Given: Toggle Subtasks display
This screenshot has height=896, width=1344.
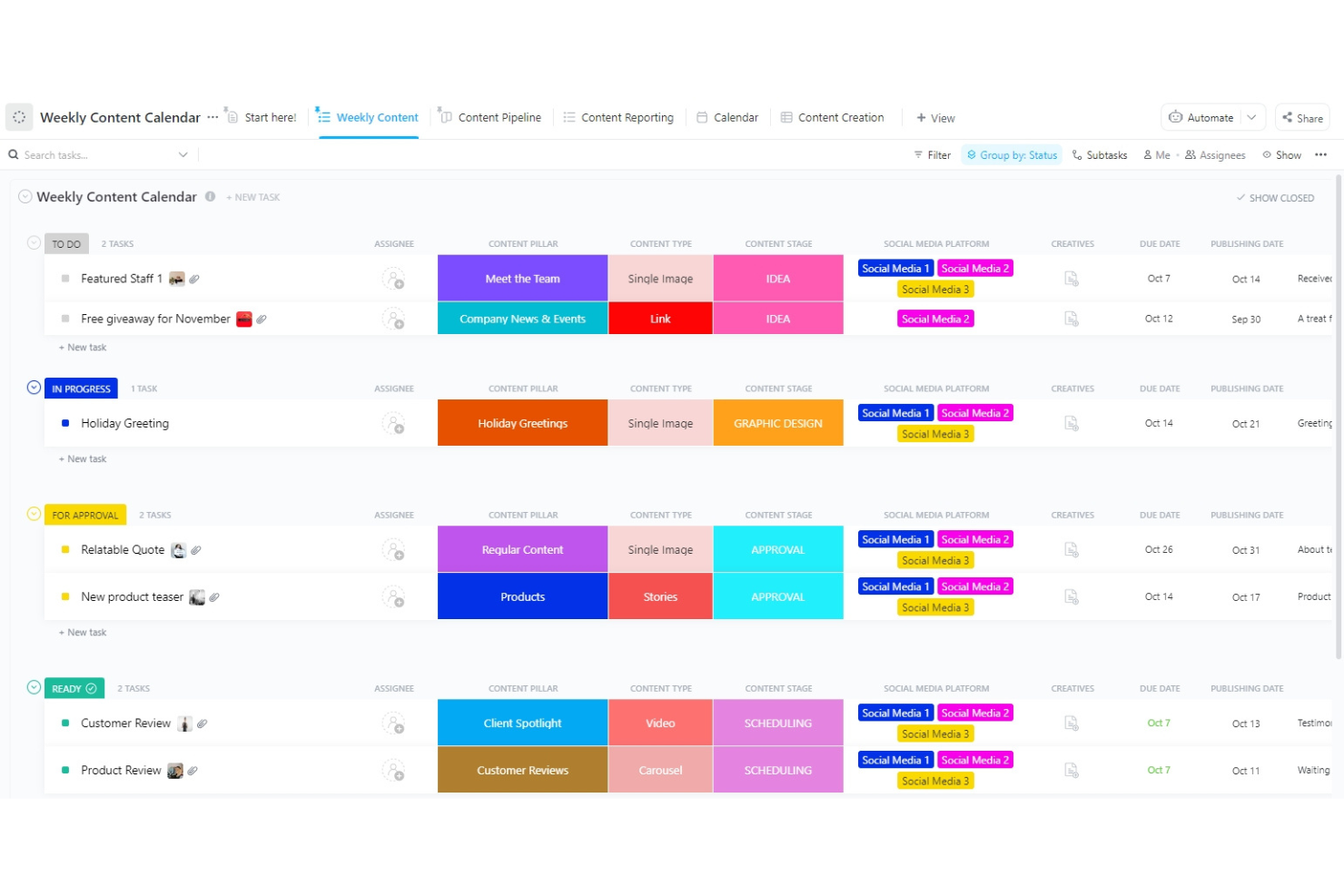Looking at the screenshot, I should pos(1100,155).
